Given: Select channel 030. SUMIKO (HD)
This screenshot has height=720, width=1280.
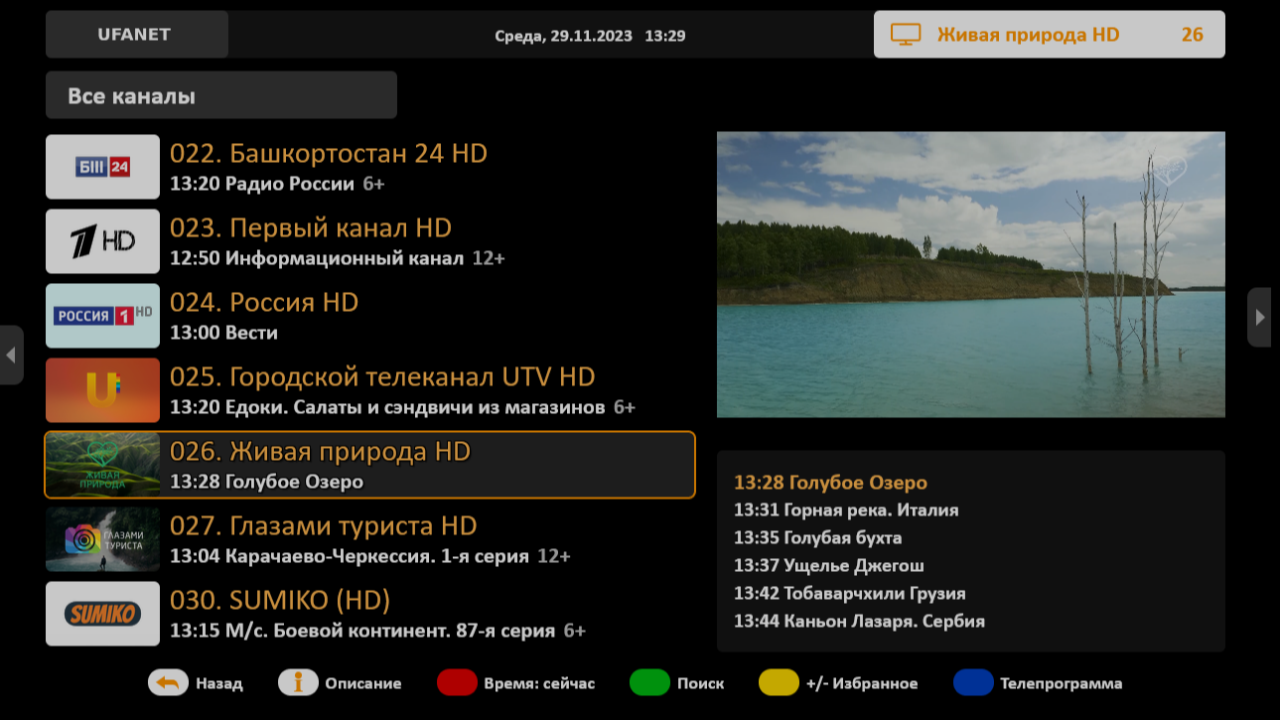Looking at the screenshot, I should tap(370, 614).
